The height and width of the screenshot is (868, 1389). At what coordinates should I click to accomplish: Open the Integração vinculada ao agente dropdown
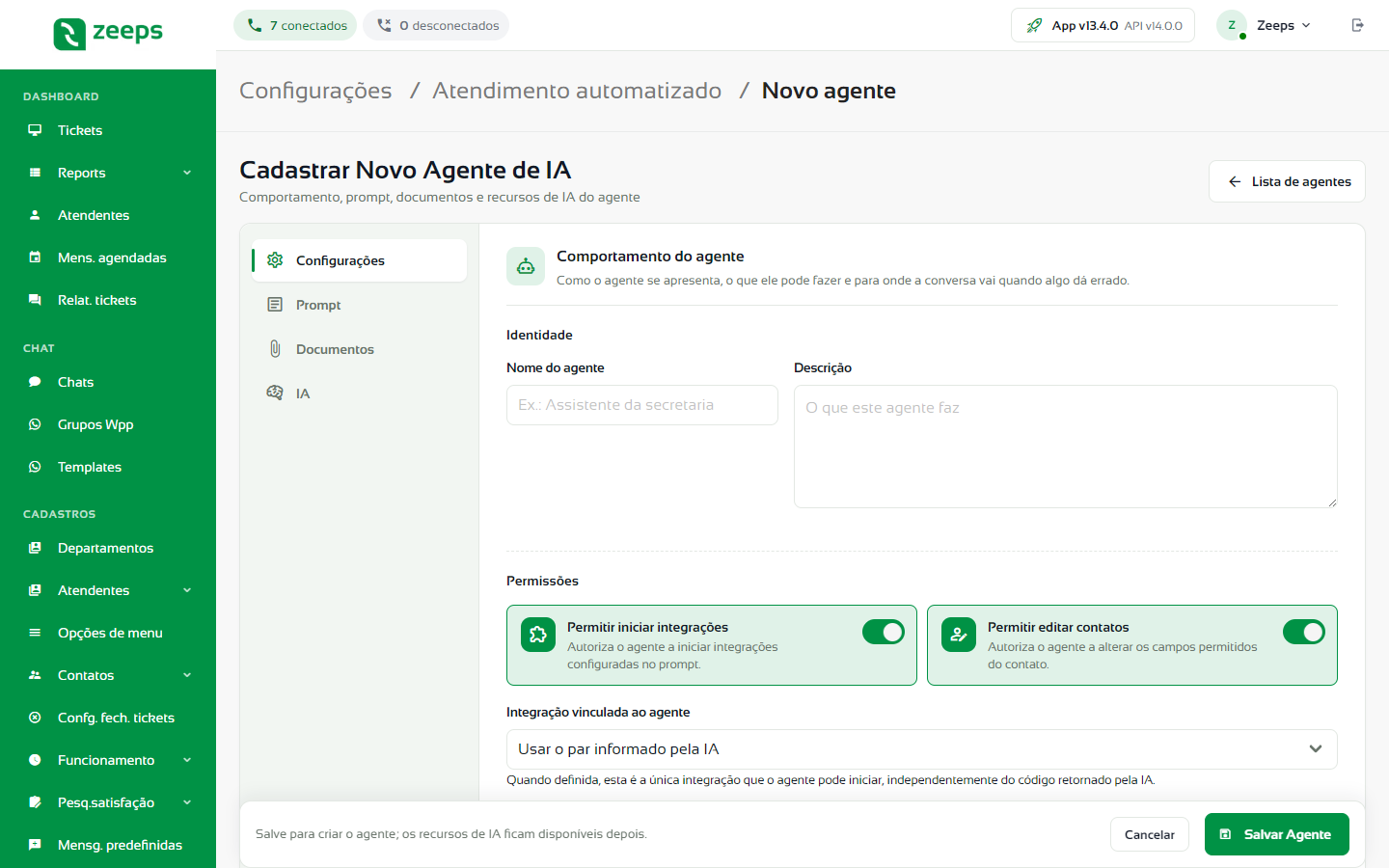point(921,749)
